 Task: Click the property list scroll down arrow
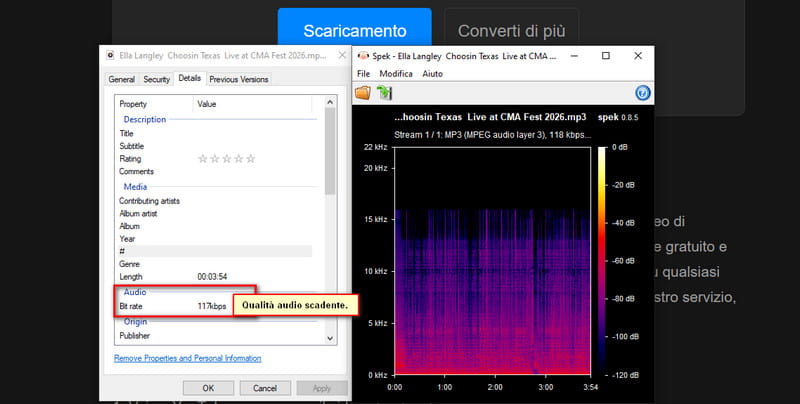pos(330,338)
